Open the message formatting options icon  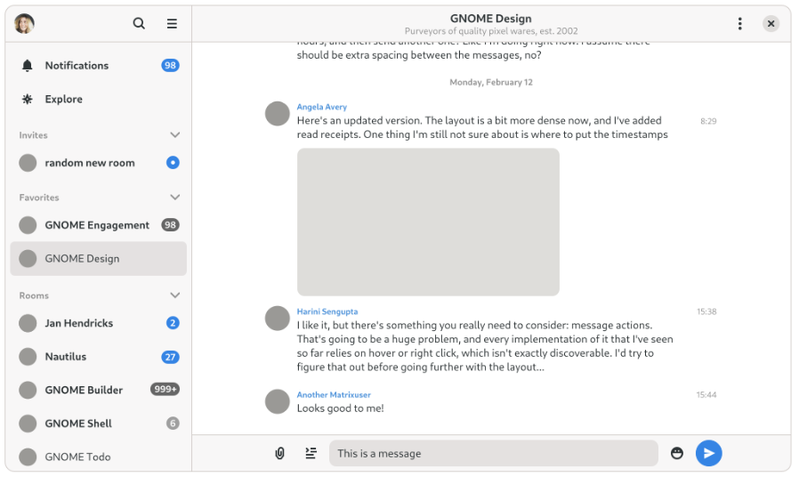tap(311, 453)
